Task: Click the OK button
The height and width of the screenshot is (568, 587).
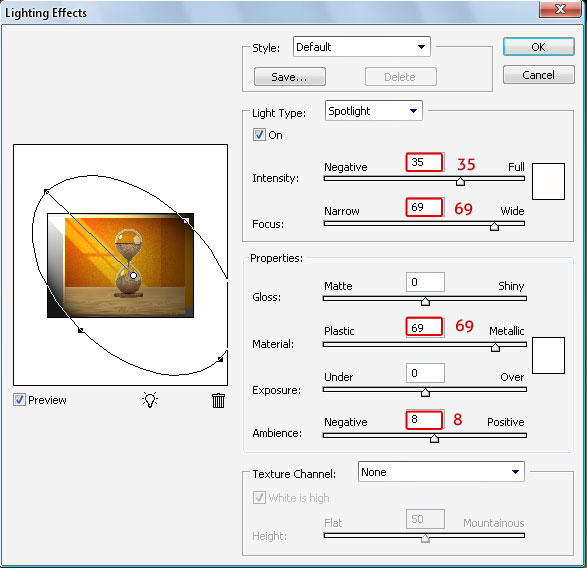Action: tap(538, 47)
